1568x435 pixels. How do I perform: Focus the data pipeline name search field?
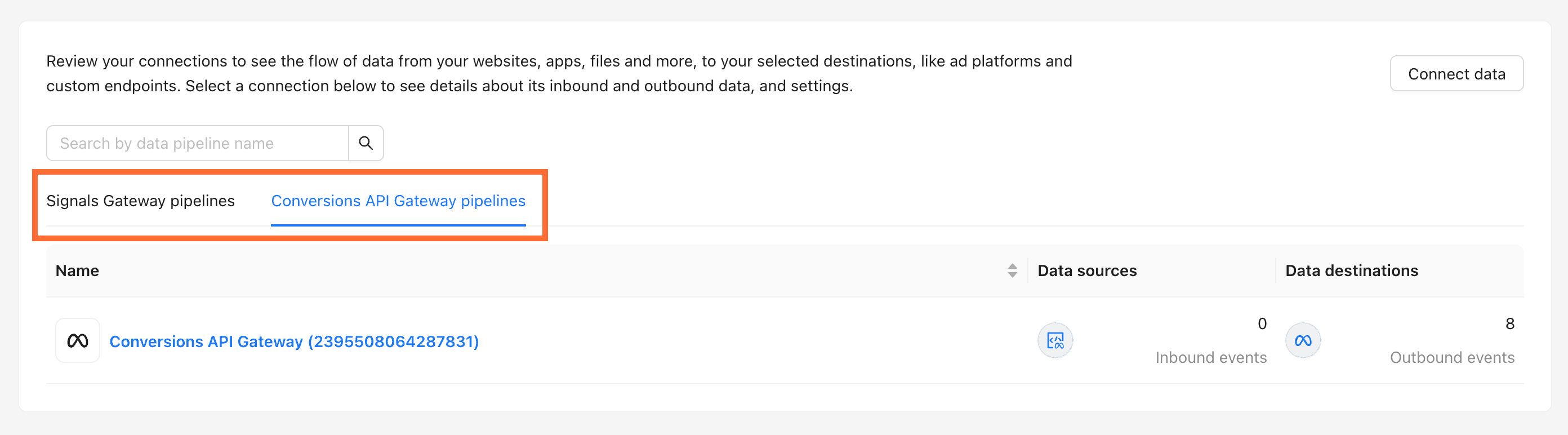pyautogui.click(x=197, y=143)
